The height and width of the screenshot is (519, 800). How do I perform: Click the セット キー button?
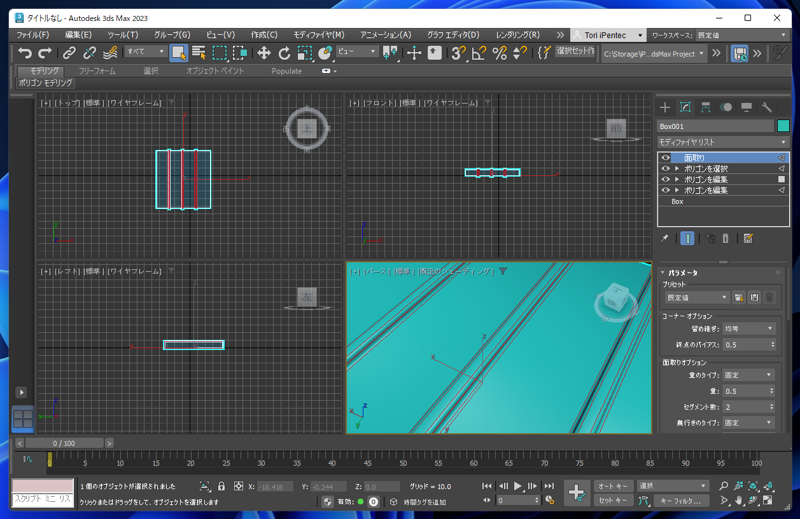[613, 501]
